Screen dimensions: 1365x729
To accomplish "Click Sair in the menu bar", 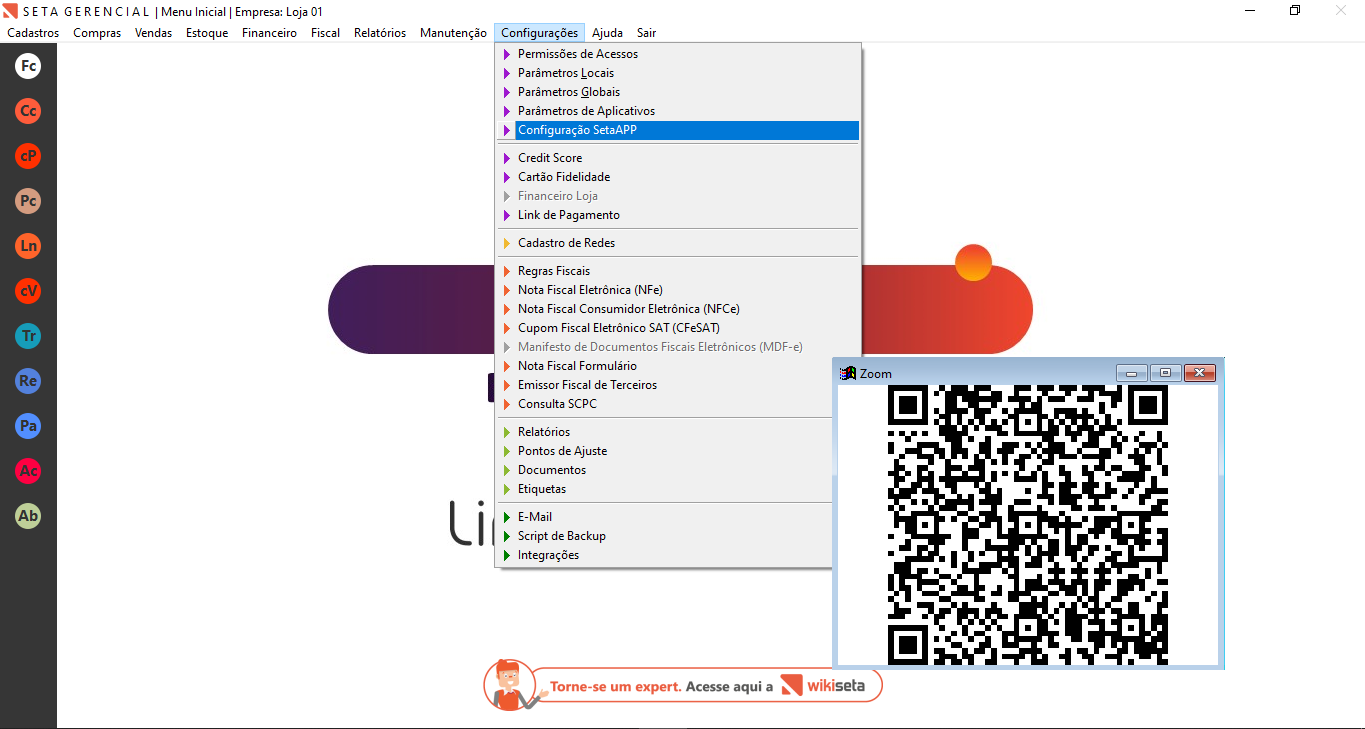I will (646, 33).
